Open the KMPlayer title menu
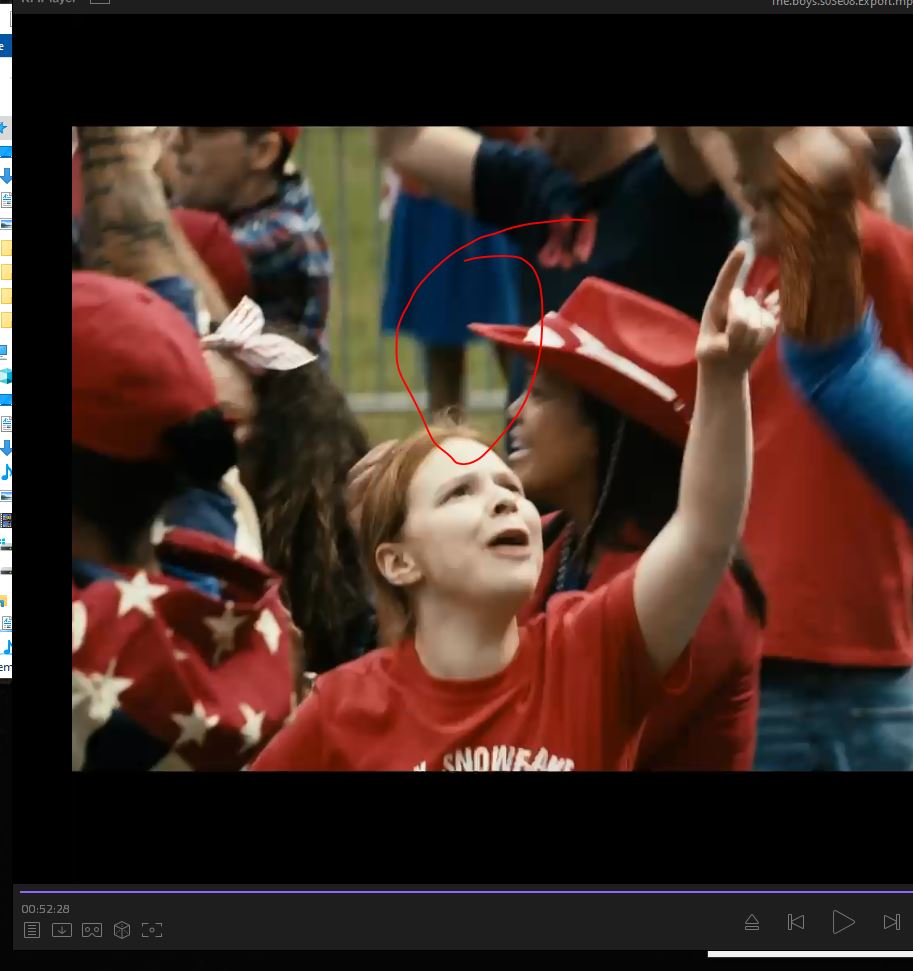The height and width of the screenshot is (971, 913). coord(48,2)
